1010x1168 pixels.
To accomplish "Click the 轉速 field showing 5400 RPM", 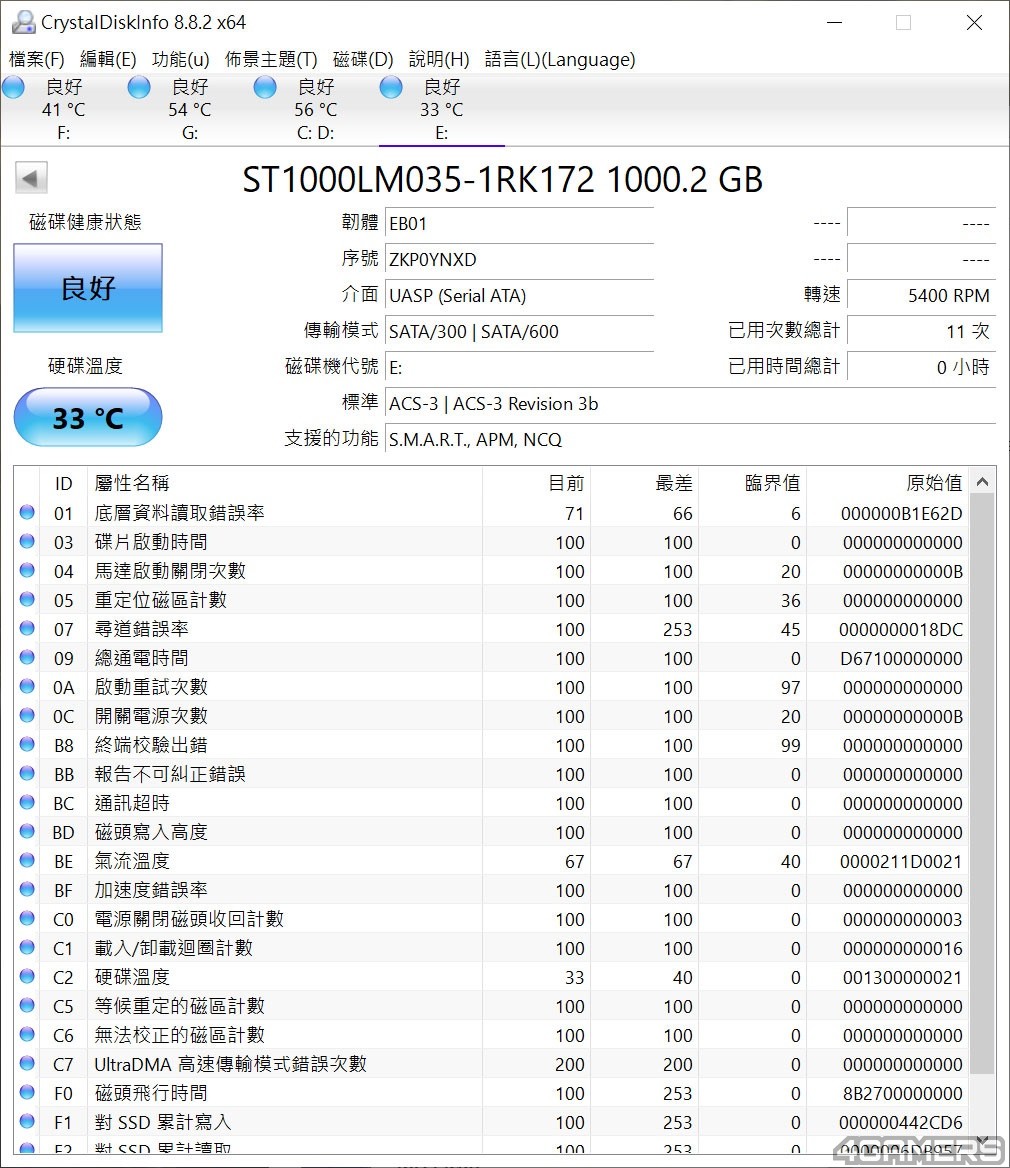I will (921, 296).
